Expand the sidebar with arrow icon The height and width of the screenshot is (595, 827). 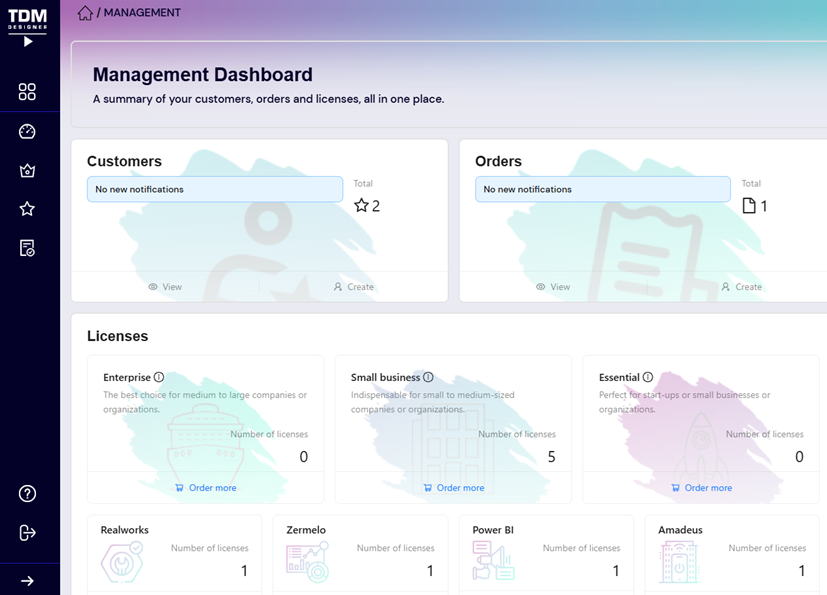pos(27,580)
